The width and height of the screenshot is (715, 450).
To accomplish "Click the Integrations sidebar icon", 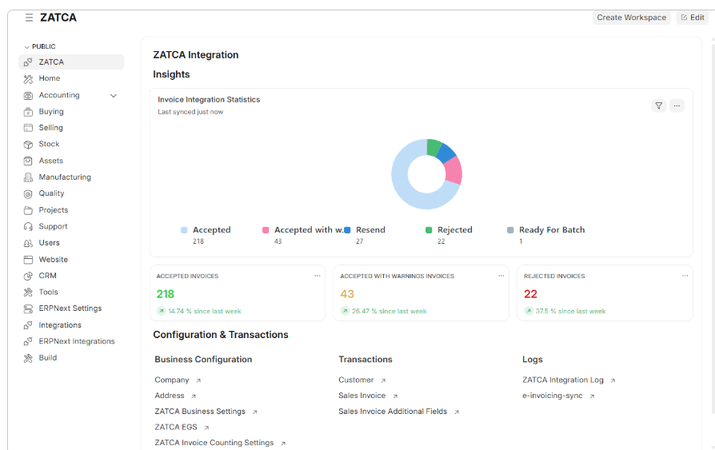I will (x=28, y=325).
